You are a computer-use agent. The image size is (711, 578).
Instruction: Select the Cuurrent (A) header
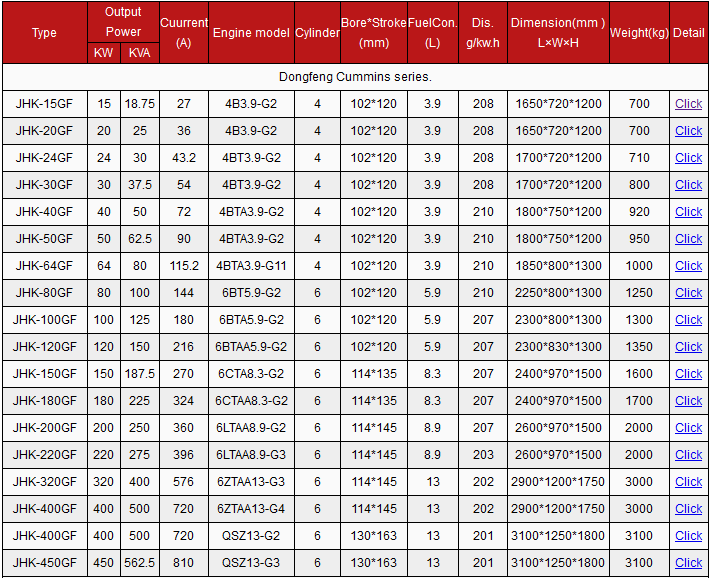click(184, 33)
